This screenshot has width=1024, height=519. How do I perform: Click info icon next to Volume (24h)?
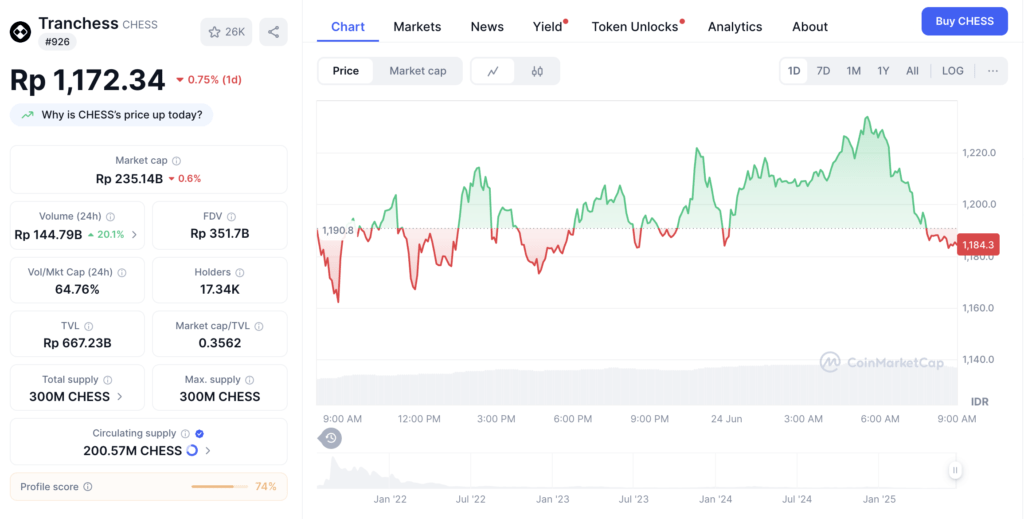110,217
